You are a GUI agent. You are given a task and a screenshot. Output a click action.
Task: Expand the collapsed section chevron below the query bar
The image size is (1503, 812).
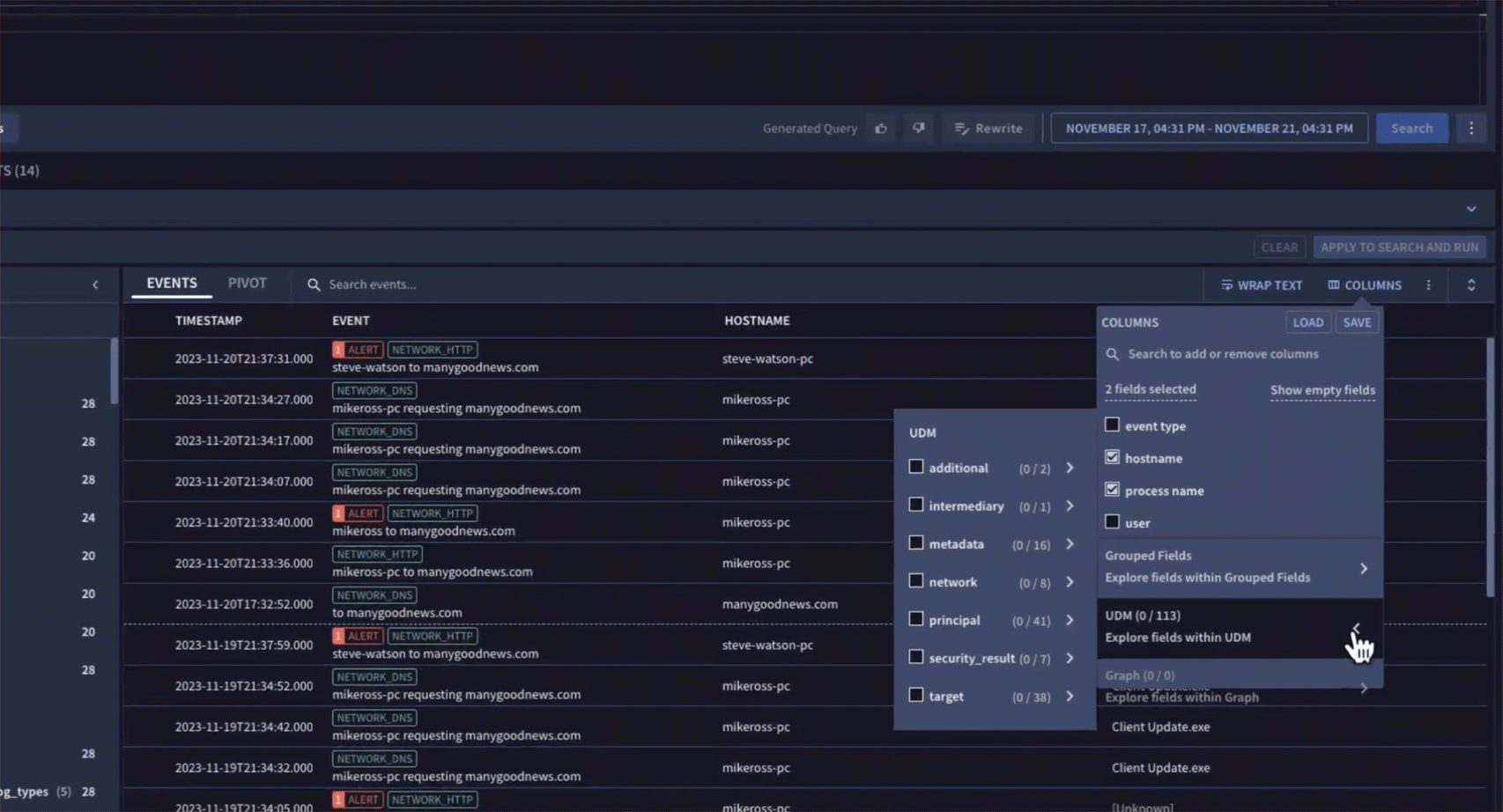tap(1470, 209)
